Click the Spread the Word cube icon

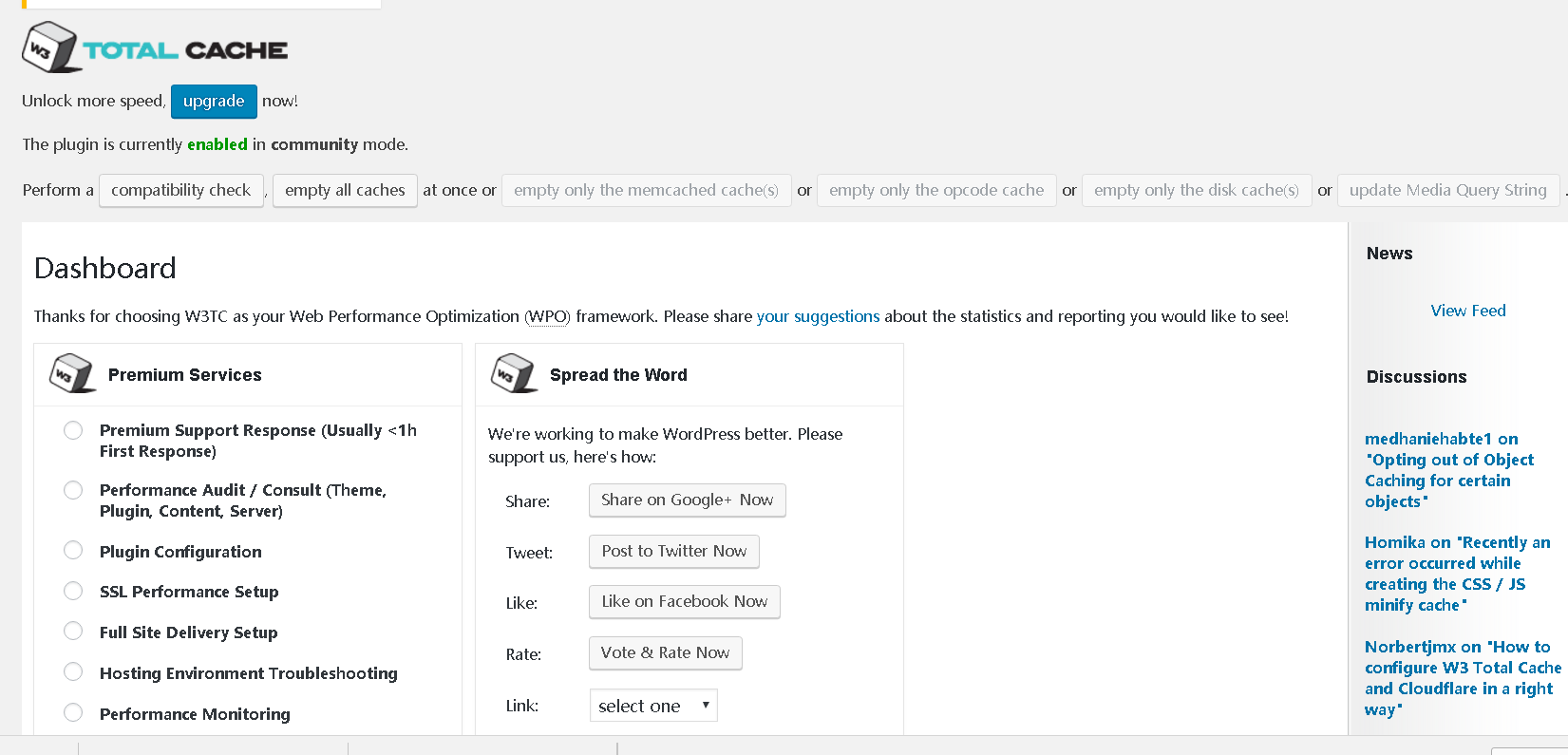point(514,374)
